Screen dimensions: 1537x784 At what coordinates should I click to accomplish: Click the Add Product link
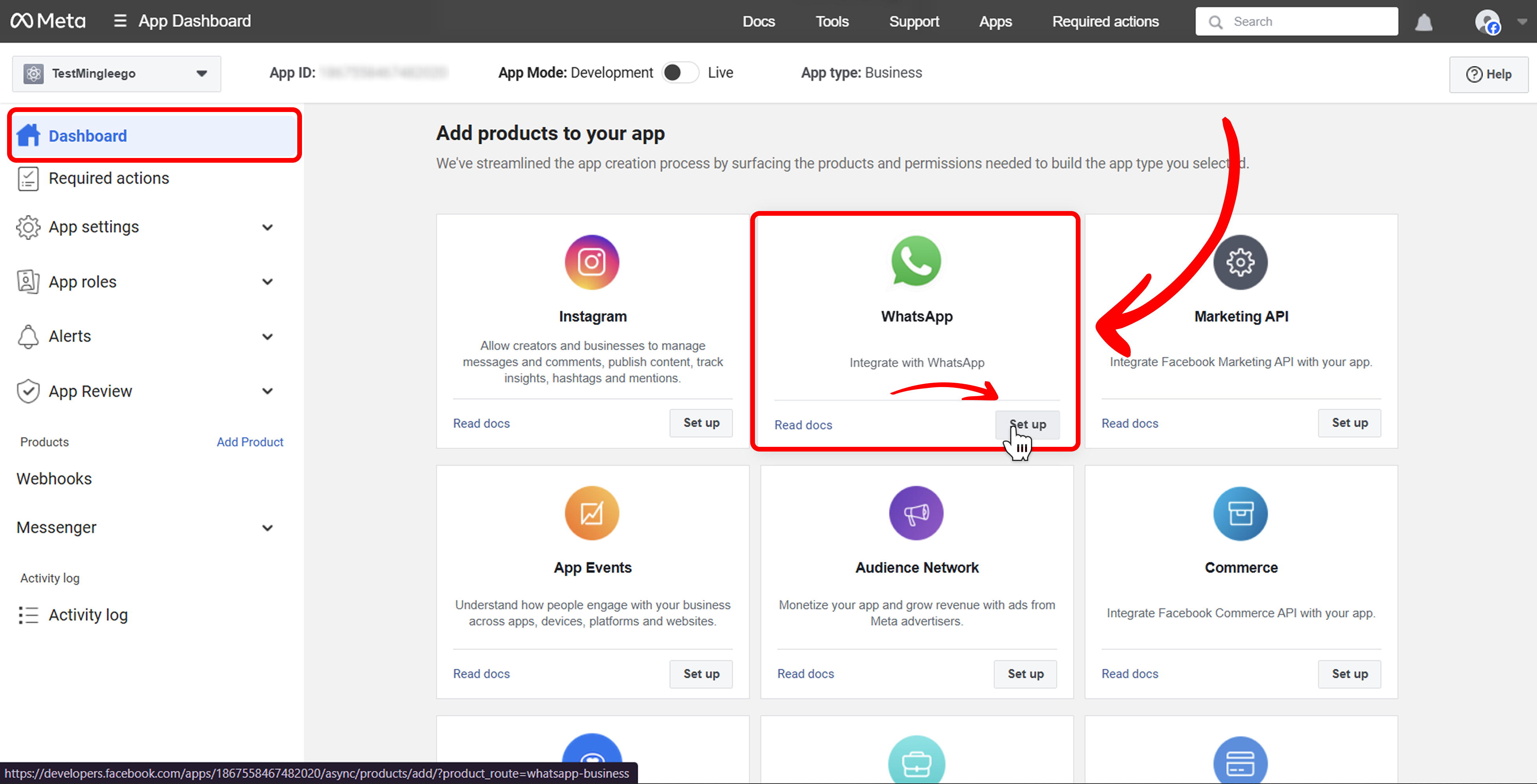tap(249, 442)
